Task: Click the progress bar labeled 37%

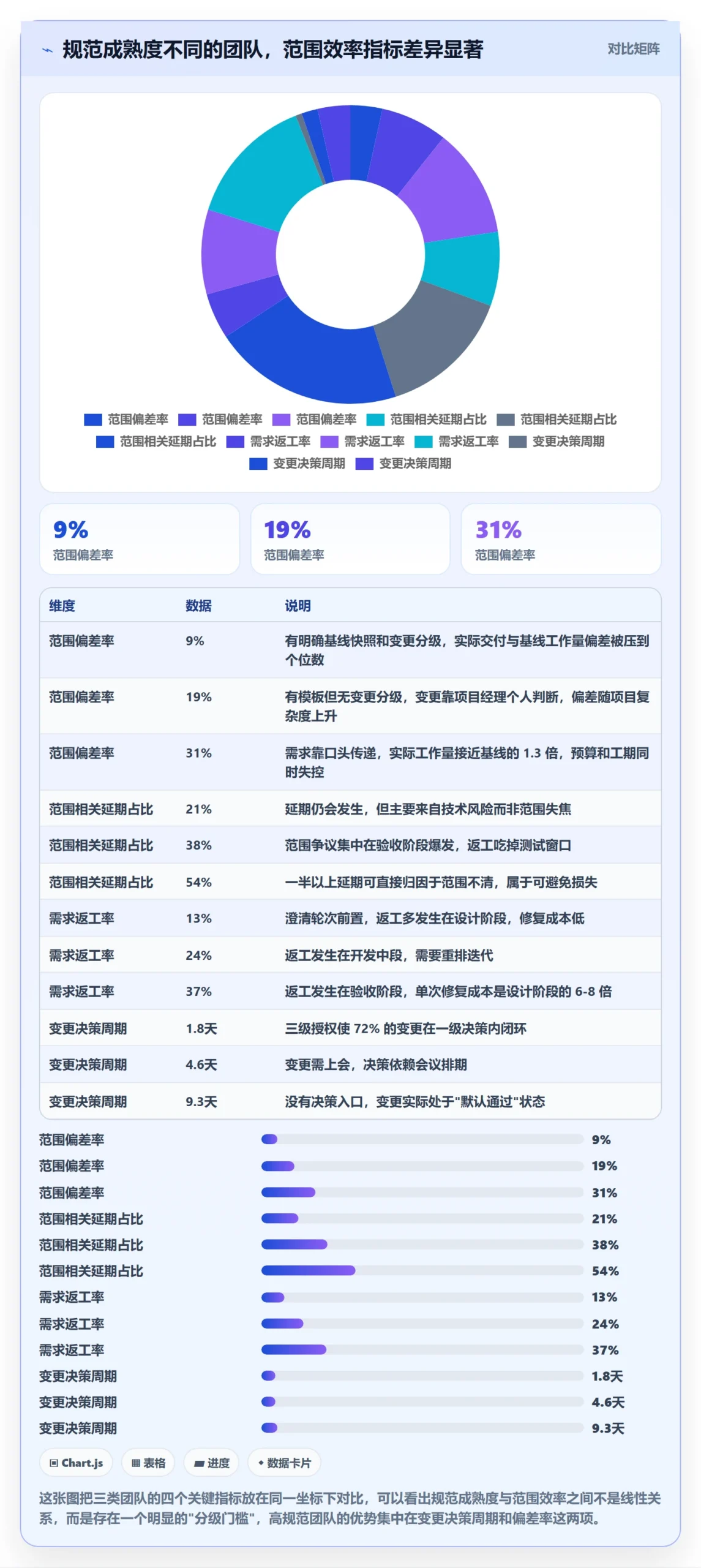Action: pyautogui.click(x=422, y=1350)
